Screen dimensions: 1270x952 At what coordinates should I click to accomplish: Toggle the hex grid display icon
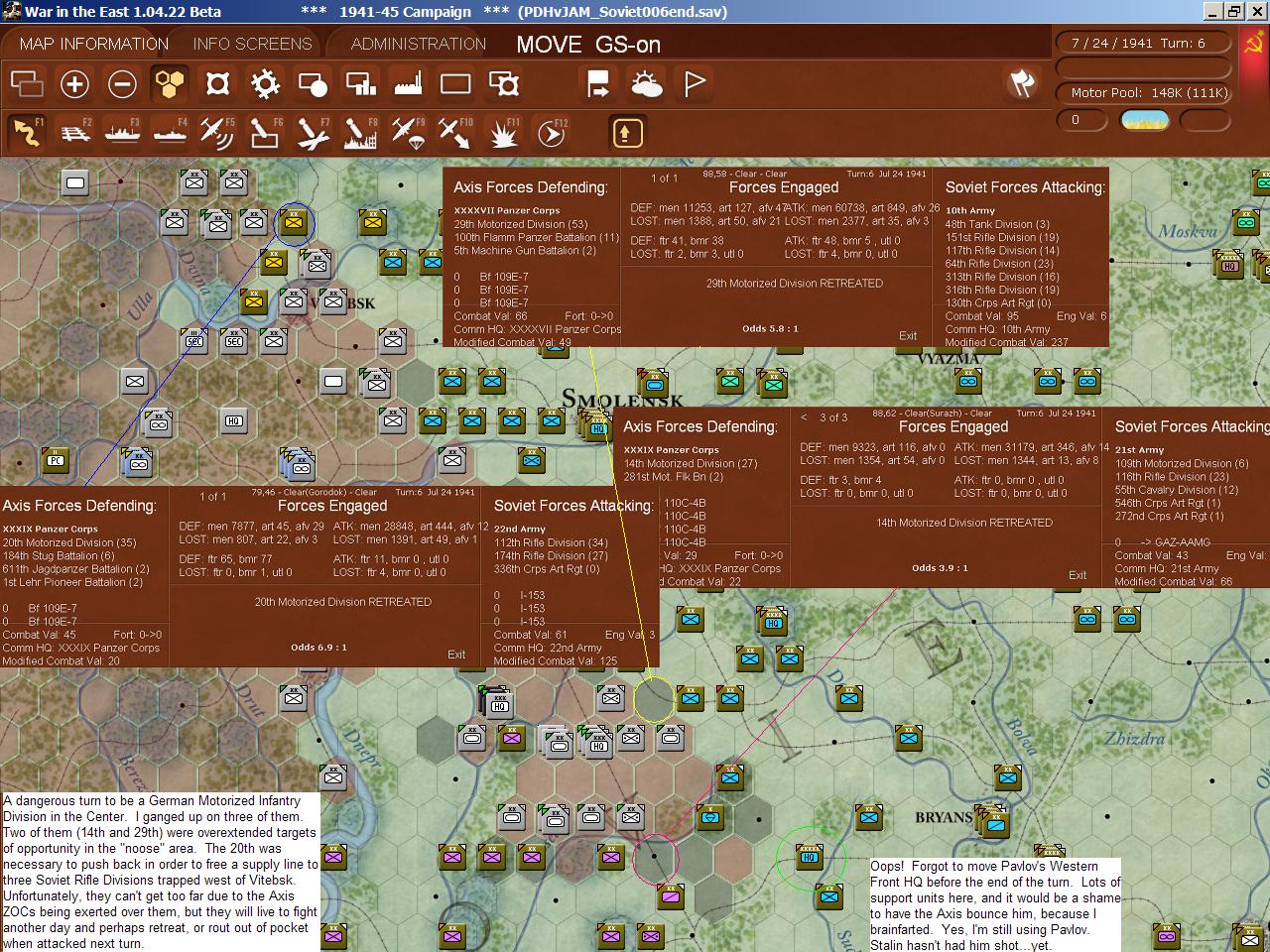170,84
